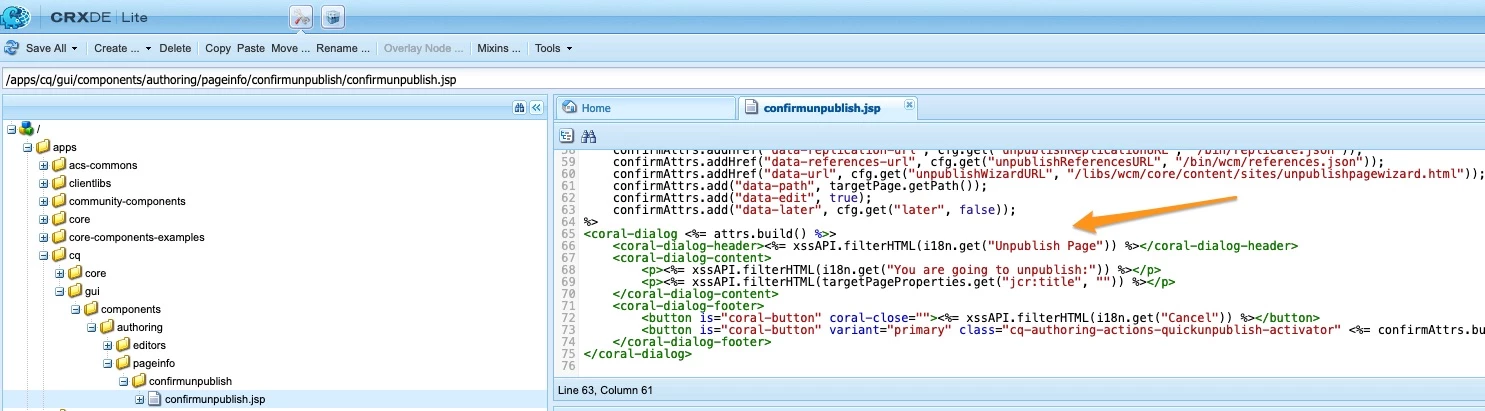Screen dimensions: 1485x411
Task: Click the acs-commons folder icon
Action: point(59,165)
